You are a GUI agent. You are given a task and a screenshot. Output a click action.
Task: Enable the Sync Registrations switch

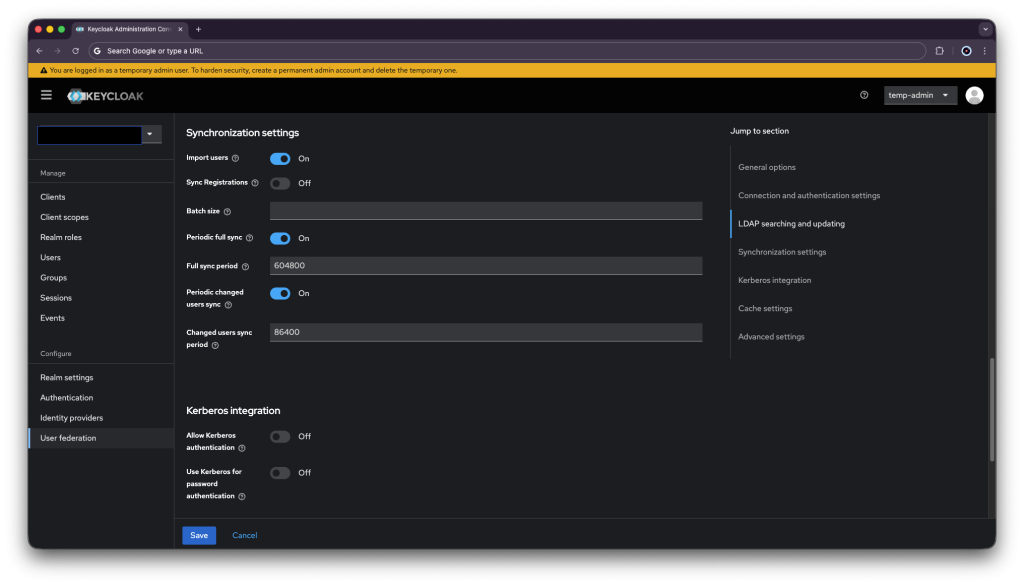(280, 183)
